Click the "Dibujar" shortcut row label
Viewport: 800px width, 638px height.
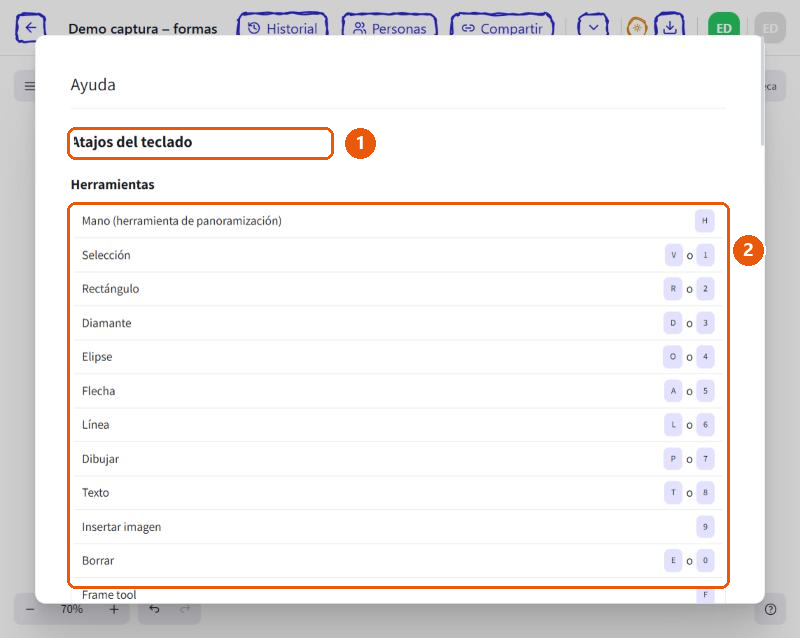click(x=101, y=459)
